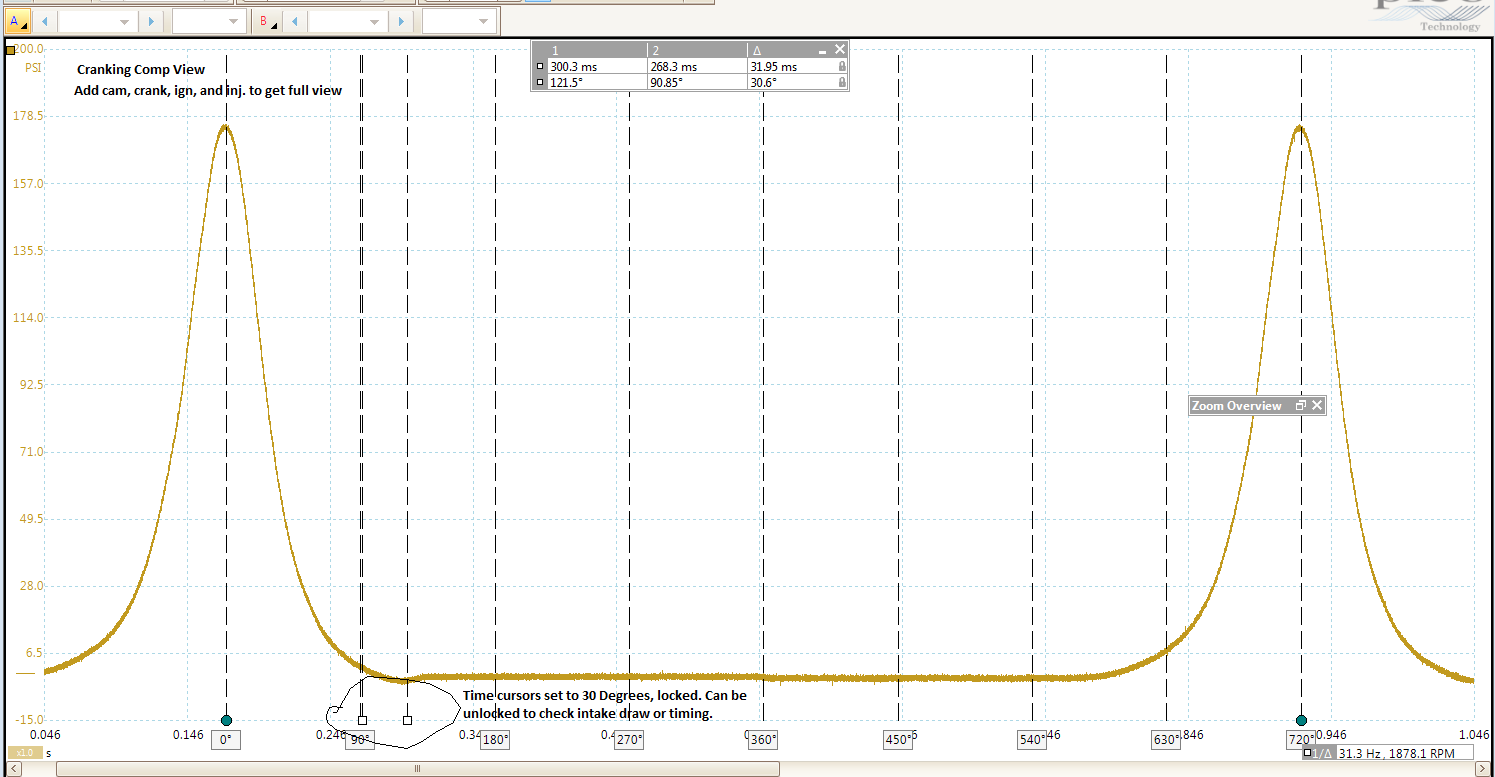Close the cursor measurement legend
The image size is (1495, 777).
tap(840, 49)
